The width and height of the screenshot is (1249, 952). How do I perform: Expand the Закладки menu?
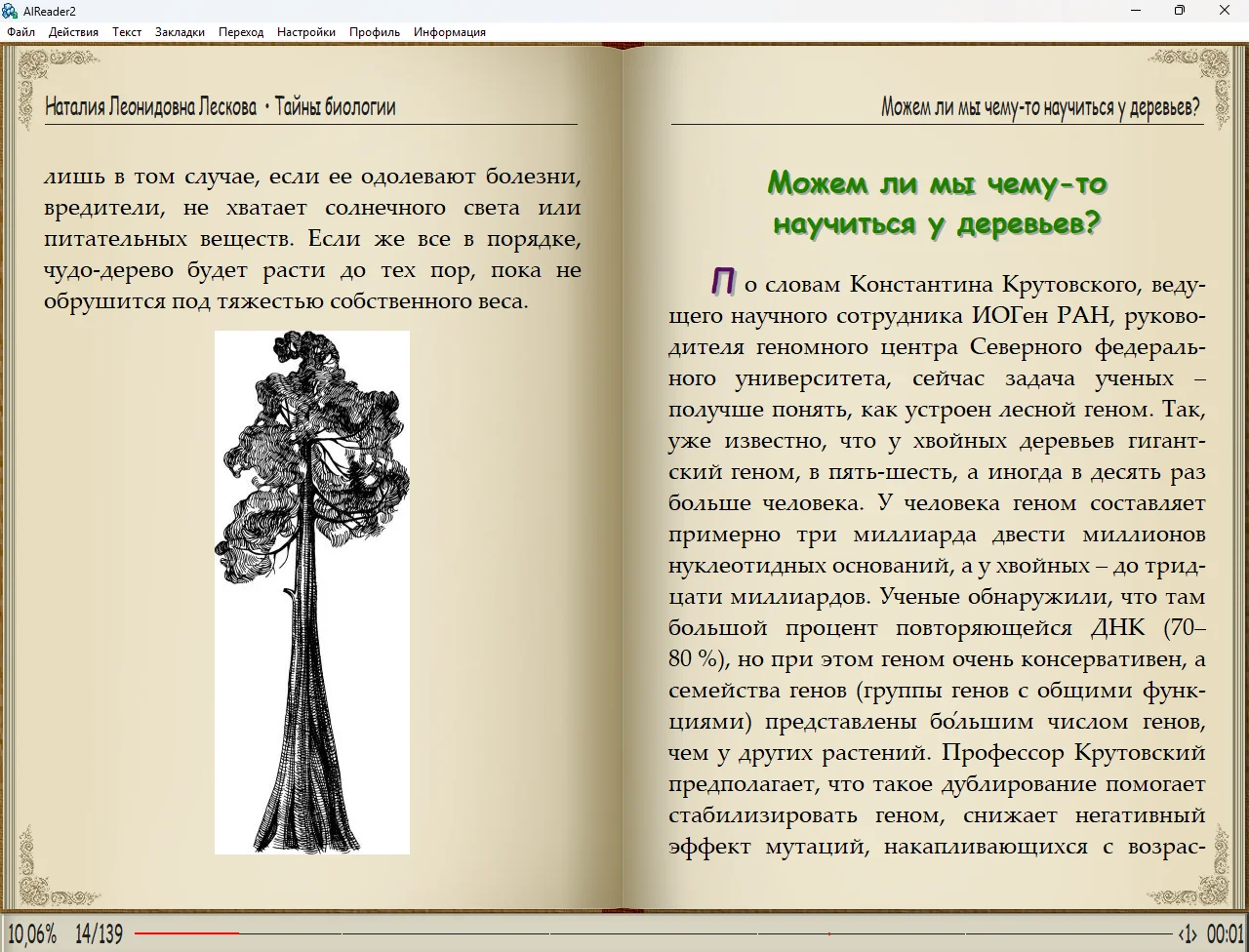click(180, 32)
